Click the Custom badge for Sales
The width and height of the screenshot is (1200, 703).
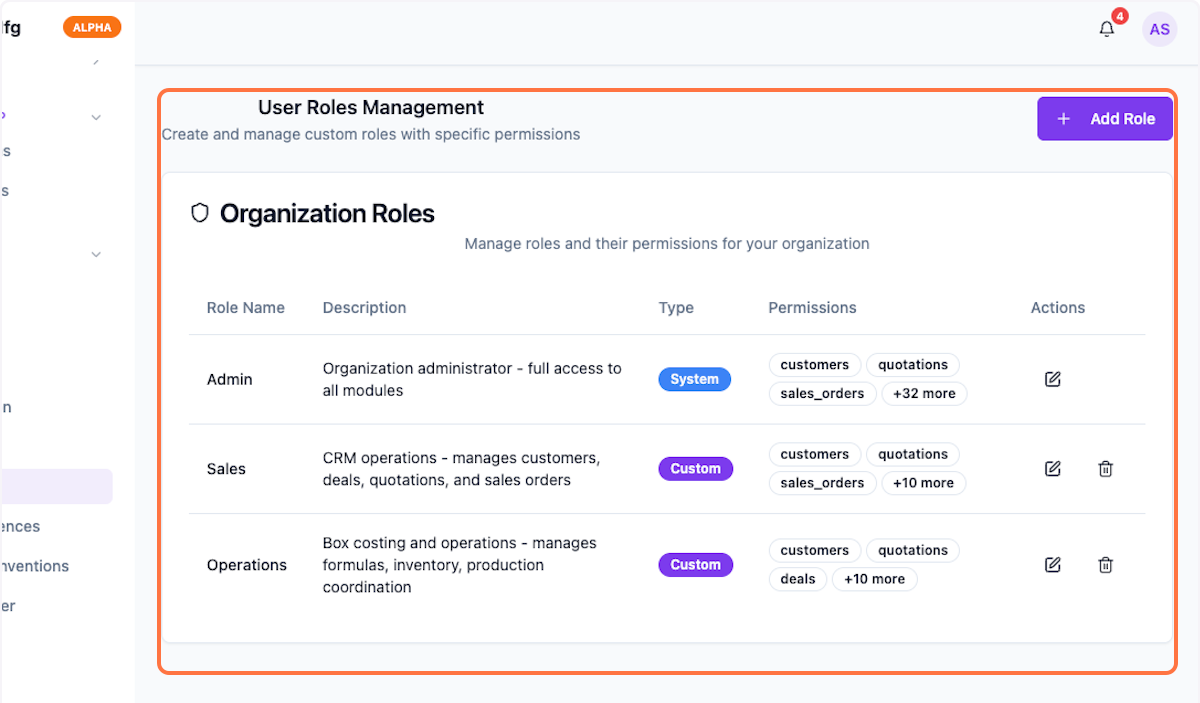click(x=695, y=469)
